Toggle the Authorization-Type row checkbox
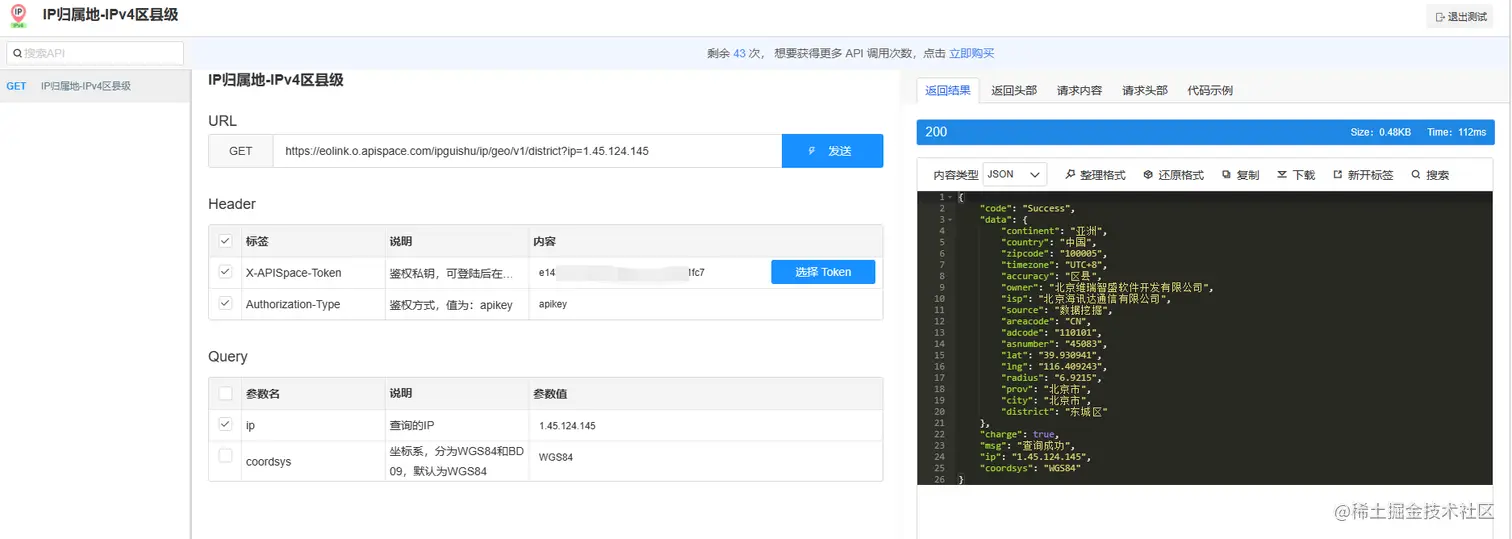 [x=226, y=303]
